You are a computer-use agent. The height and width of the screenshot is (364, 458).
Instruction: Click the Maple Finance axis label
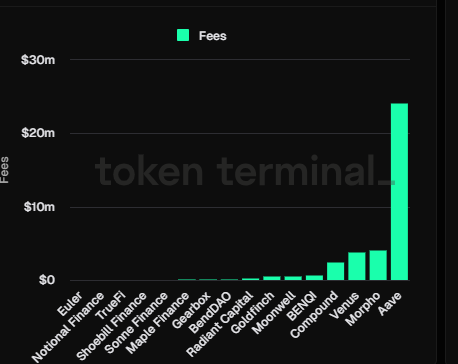click(158, 323)
